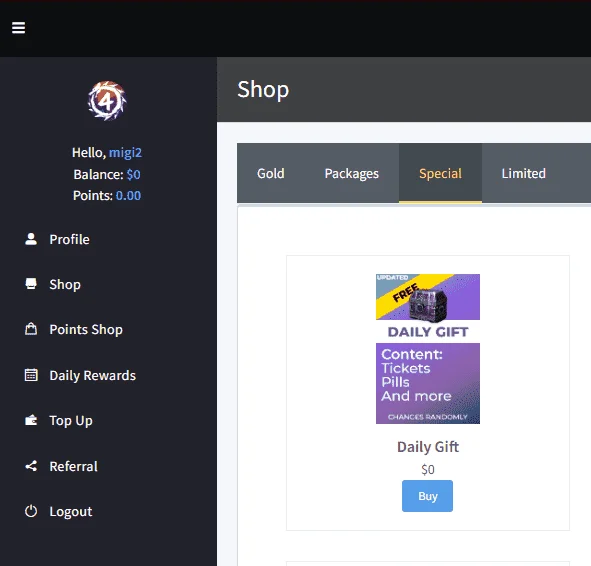This screenshot has height=566, width=591.
Task: Log out using the Logout link
Action: tap(71, 512)
